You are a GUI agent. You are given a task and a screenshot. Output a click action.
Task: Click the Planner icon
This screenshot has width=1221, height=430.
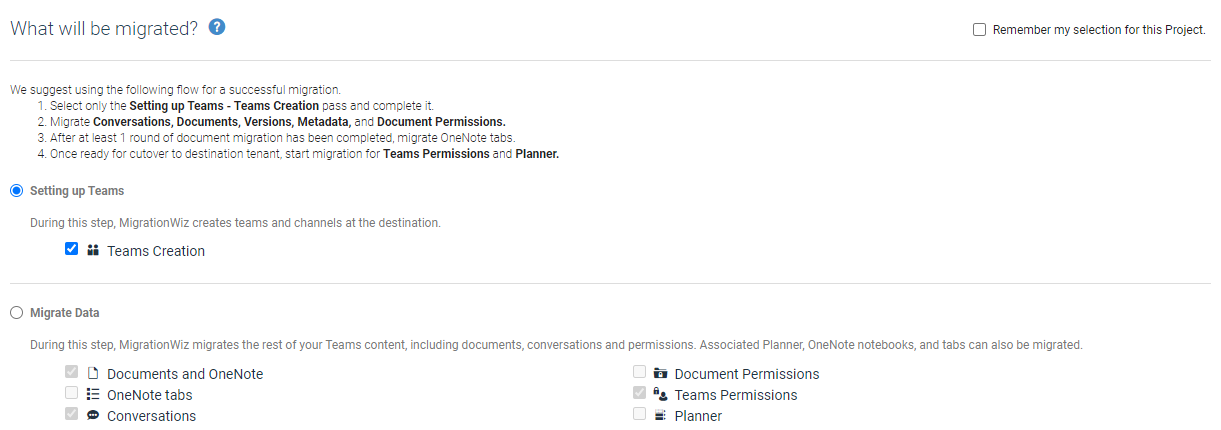pyautogui.click(x=660, y=416)
